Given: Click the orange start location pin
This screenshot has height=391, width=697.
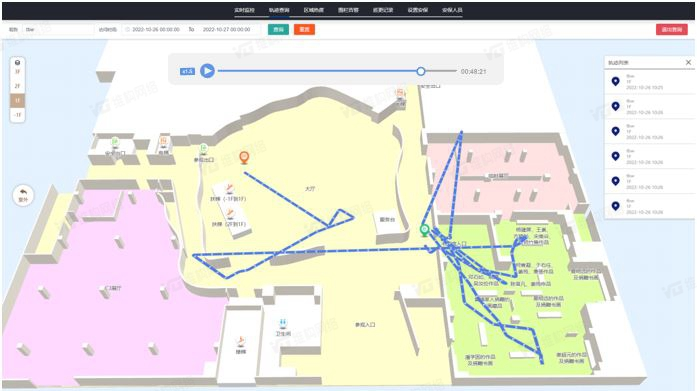Looking at the screenshot, I should pos(244,157).
